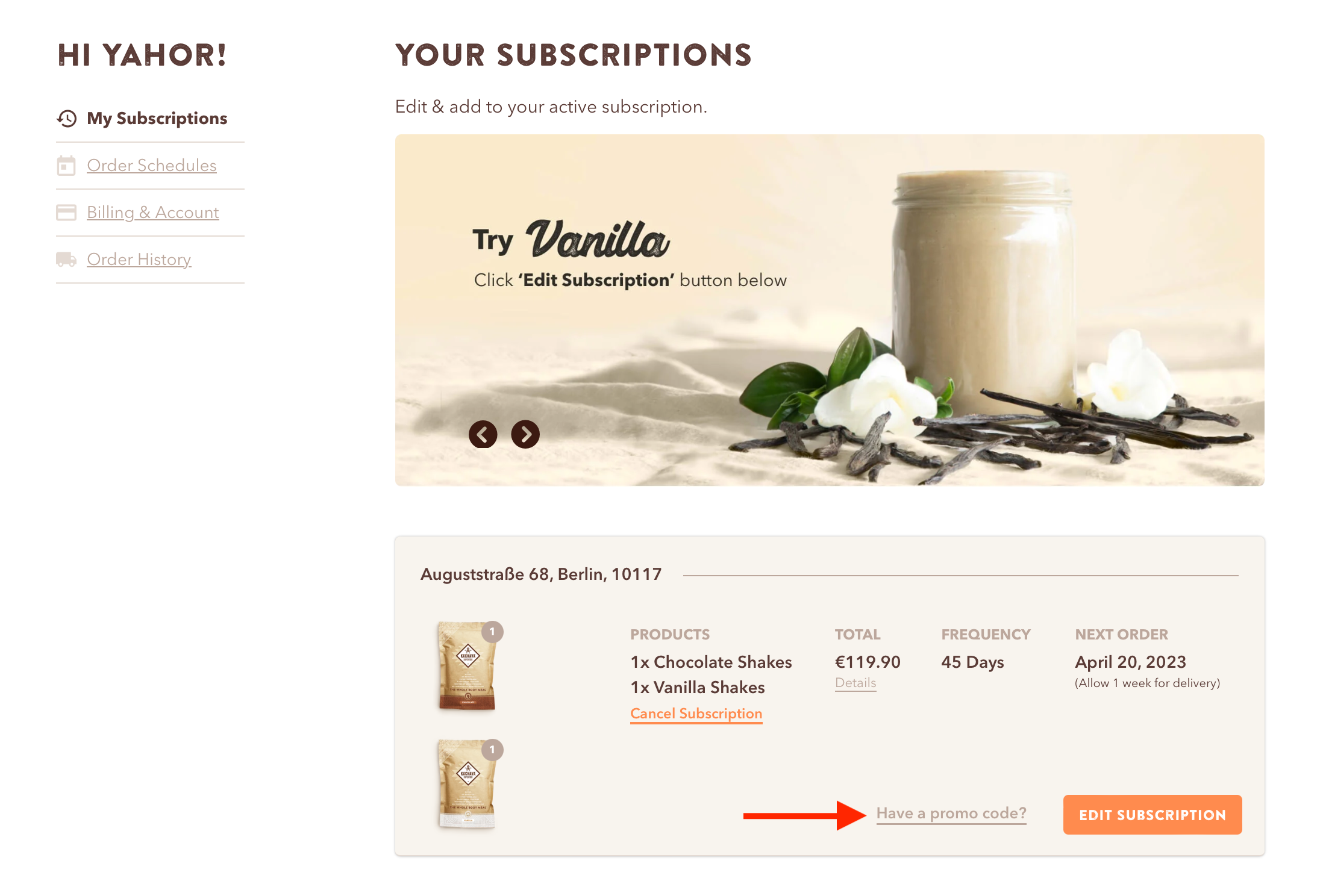This screenshot has height=896, width=1323.
Task: Click the EDIT SUBSCRIPTION button
Action: click(1152, 814)
